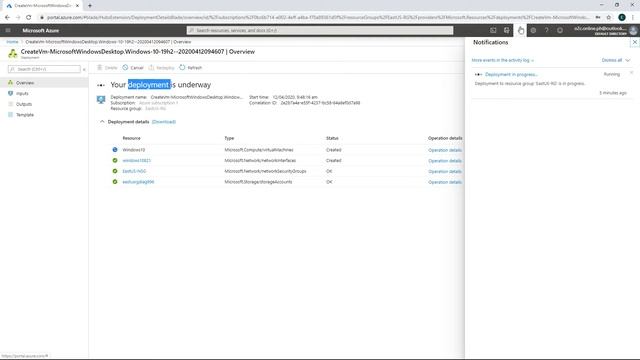
Task: Collapse the Deployment details section
Action: pos(102,122)
